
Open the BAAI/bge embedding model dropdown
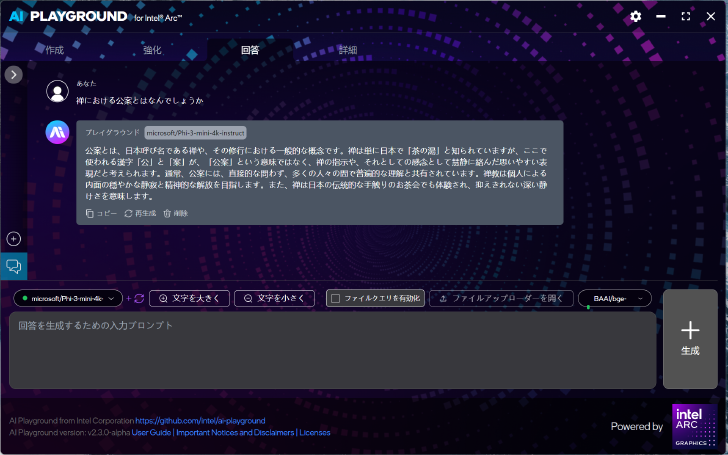(615, 299)
